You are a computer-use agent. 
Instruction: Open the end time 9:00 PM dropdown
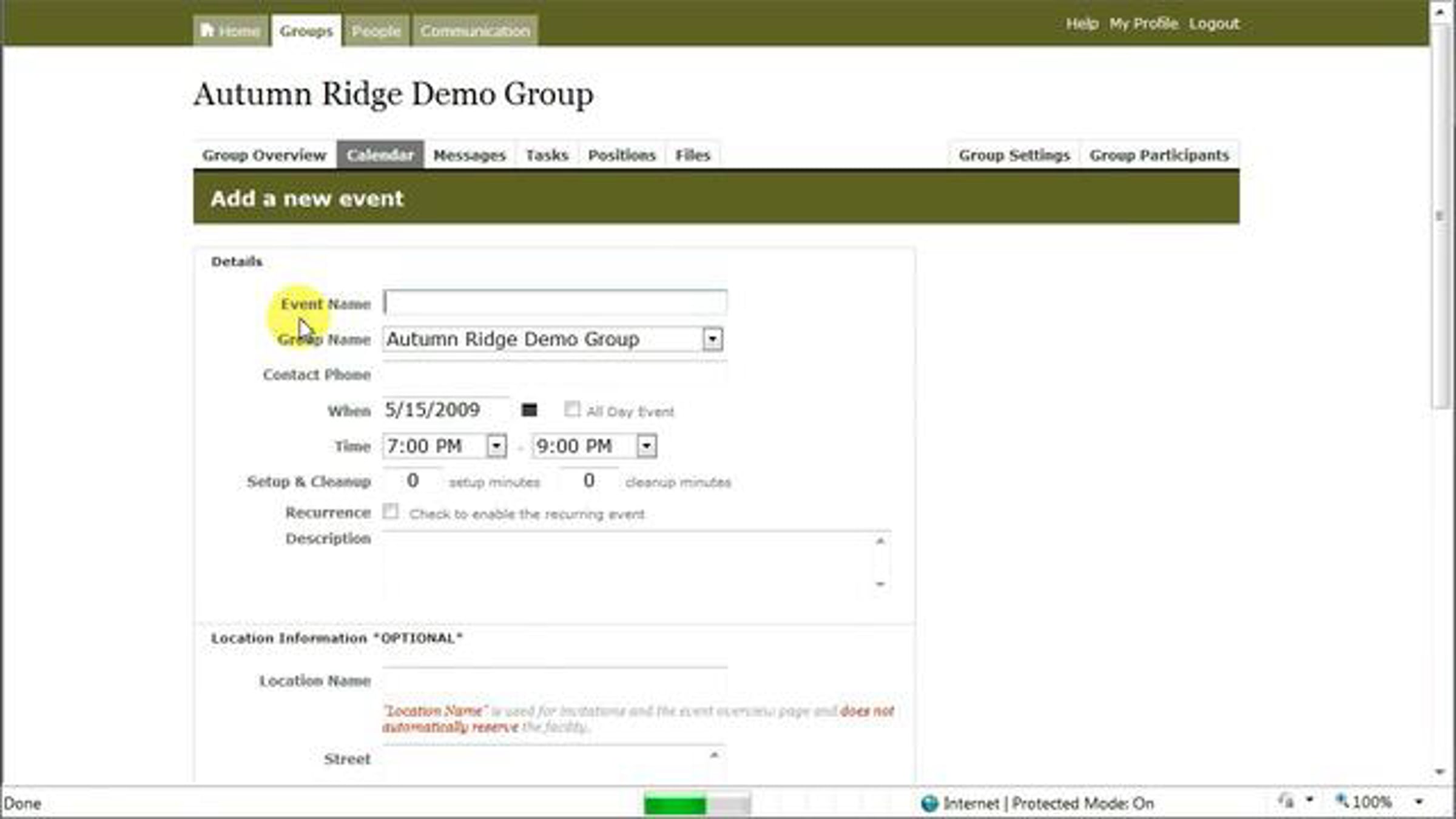646,447
